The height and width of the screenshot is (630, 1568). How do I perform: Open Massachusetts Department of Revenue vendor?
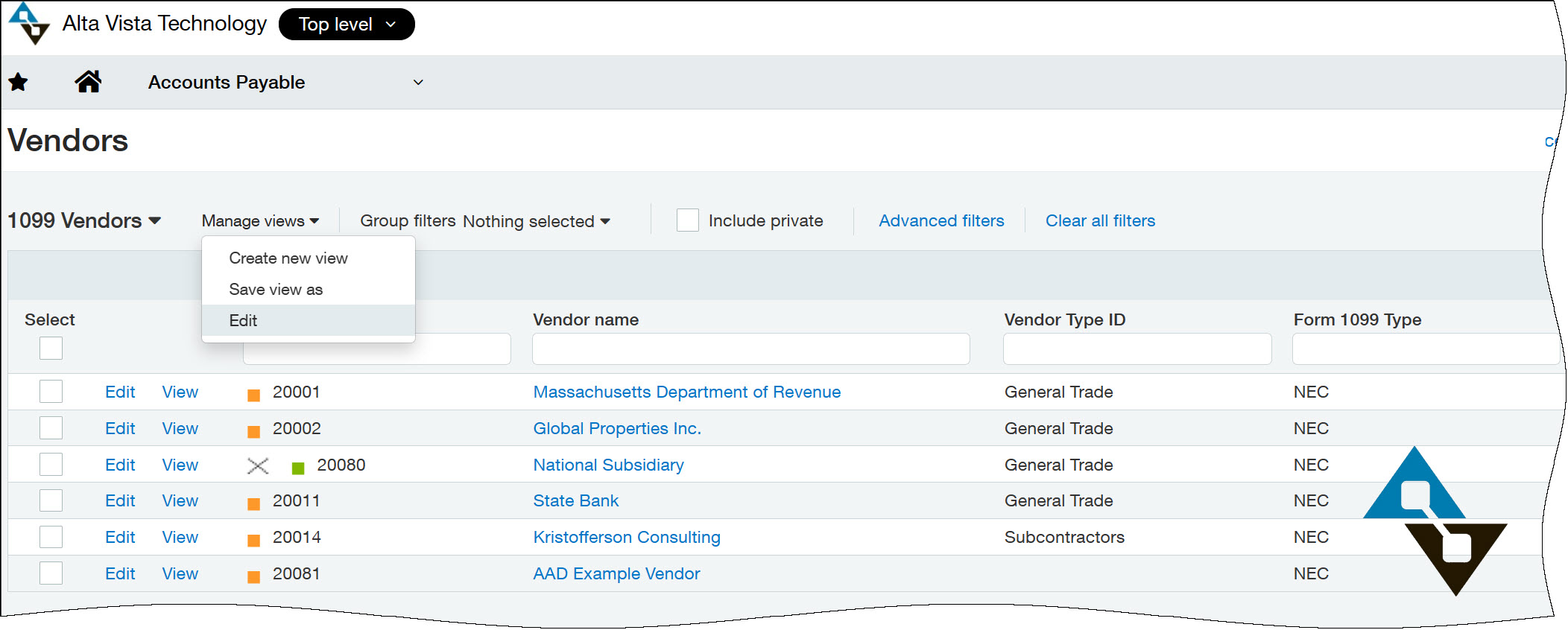point(686,392)
